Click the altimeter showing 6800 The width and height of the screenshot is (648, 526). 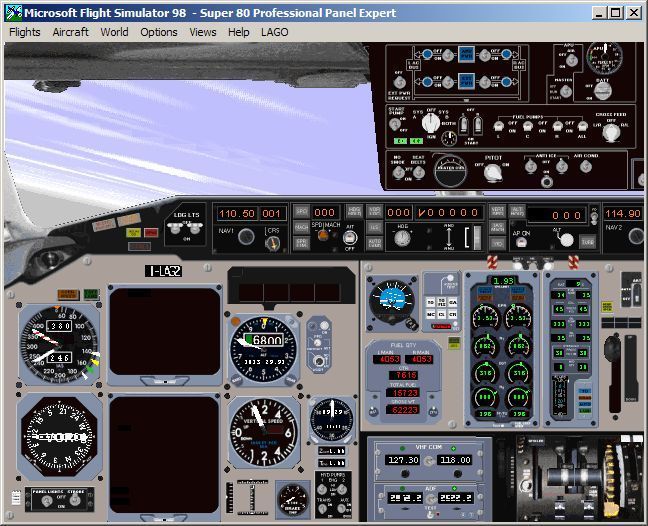263,350
